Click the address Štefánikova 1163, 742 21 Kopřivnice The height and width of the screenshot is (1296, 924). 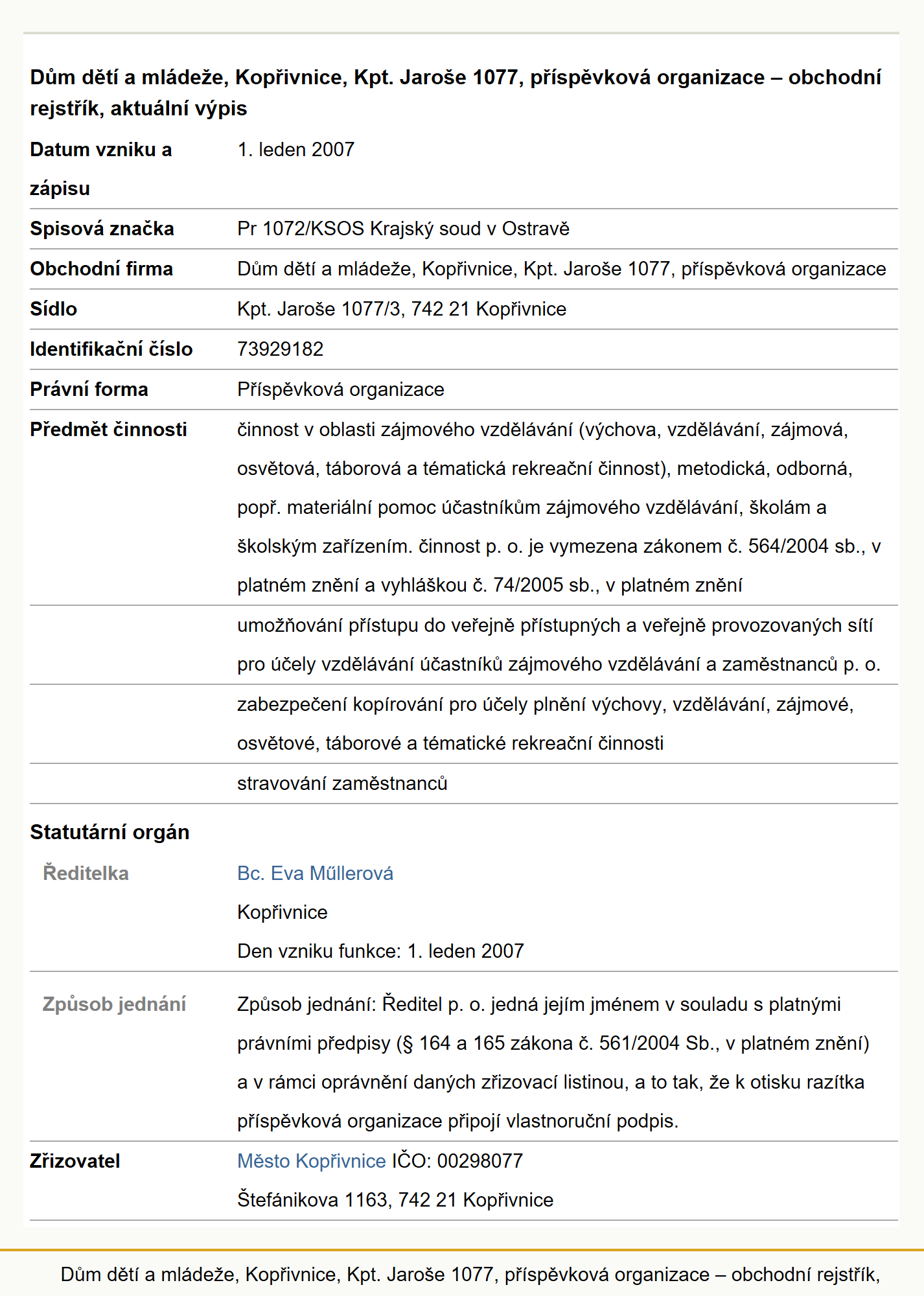coord(395,1200)
